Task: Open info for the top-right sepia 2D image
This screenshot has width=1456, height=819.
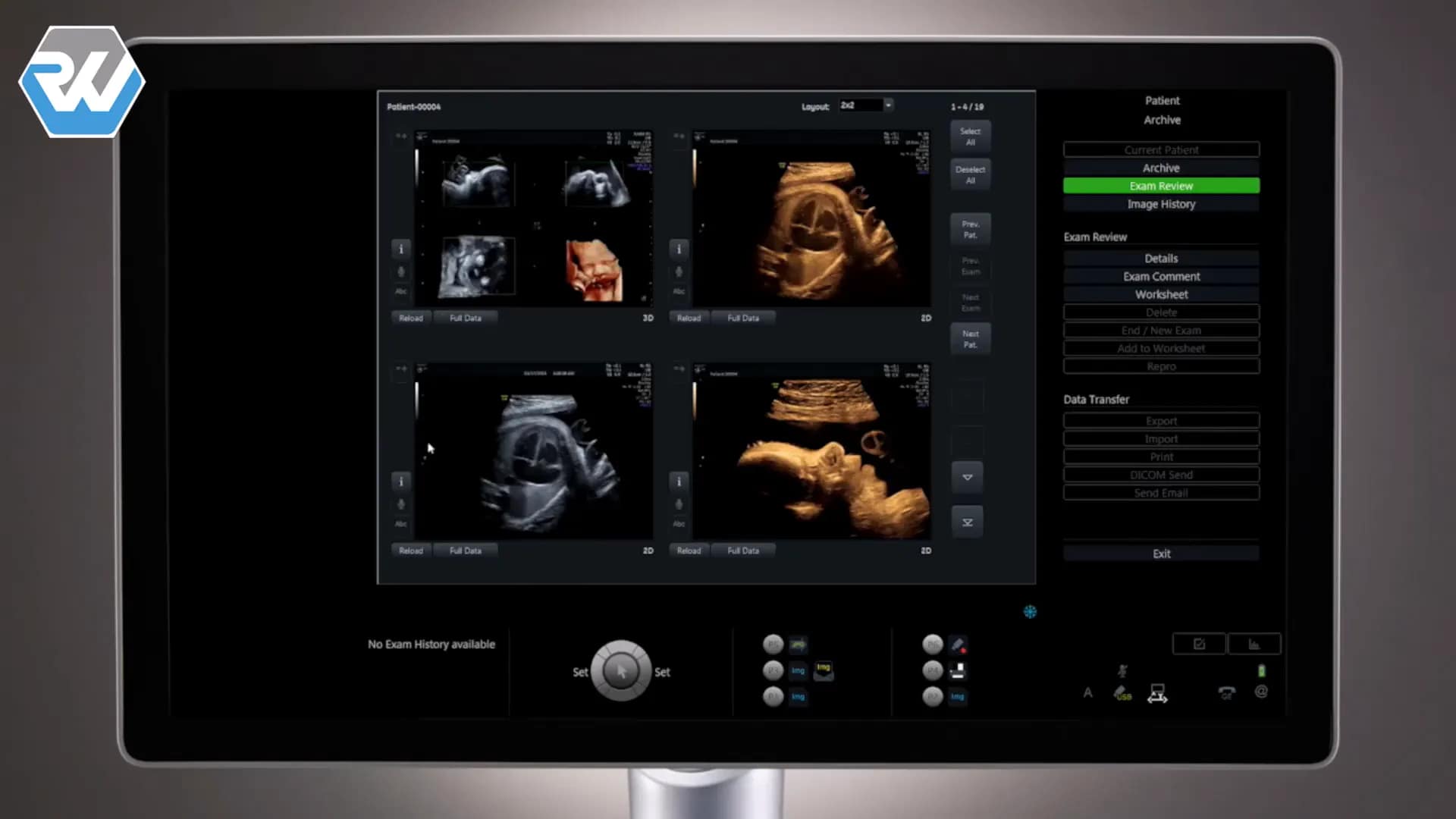Action: pos(679,249)
